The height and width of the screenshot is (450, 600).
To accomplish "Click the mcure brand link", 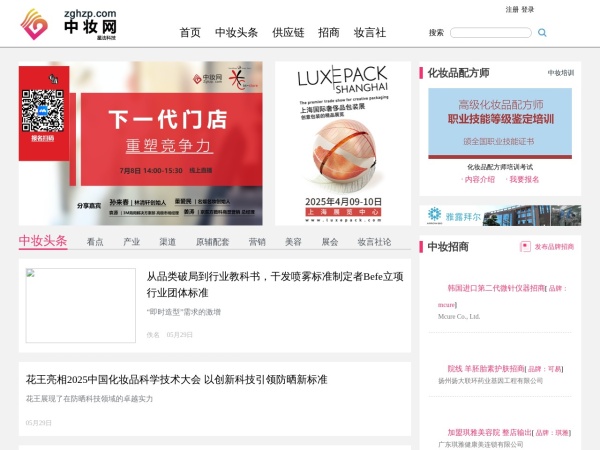I will point(446,305).
